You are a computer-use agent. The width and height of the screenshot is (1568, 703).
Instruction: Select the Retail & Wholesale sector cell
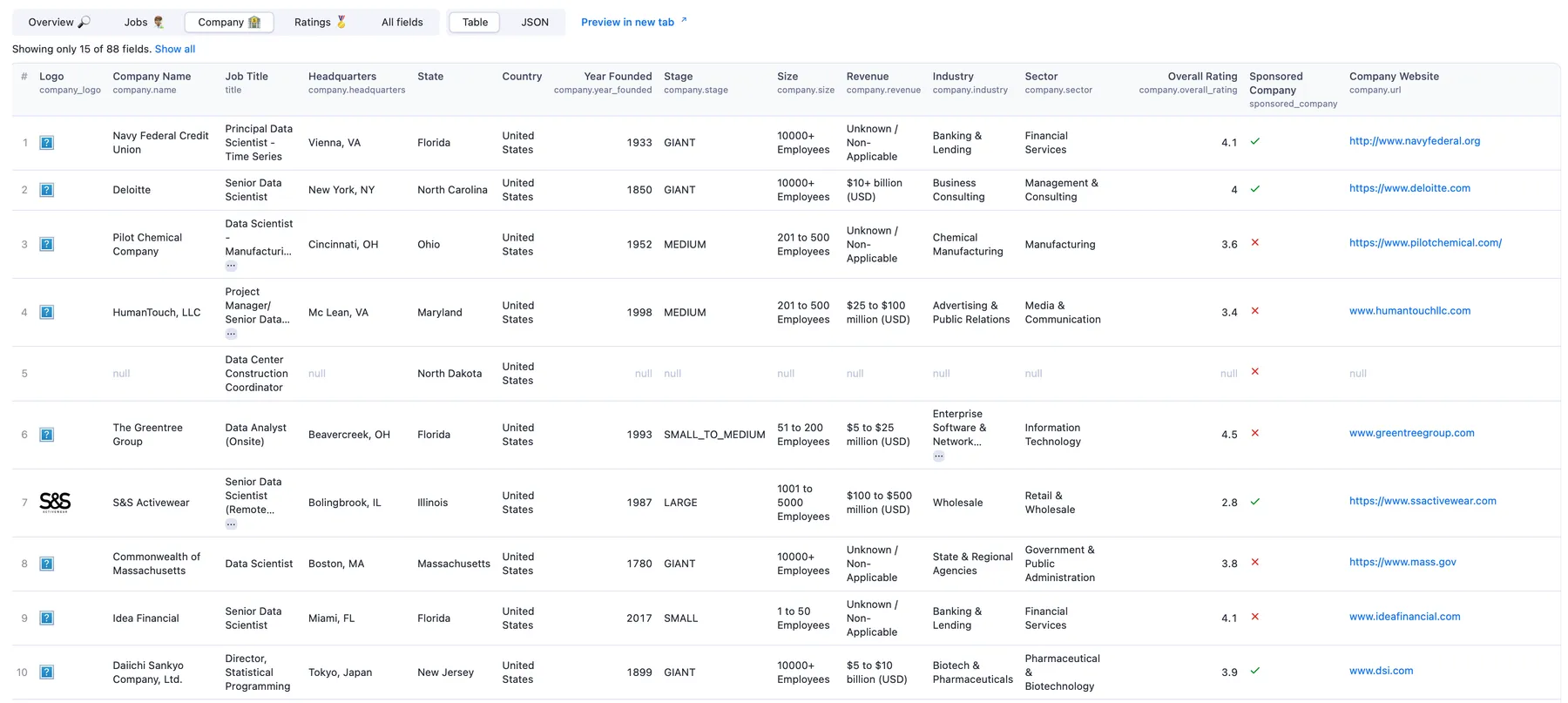click(1050, 503)
